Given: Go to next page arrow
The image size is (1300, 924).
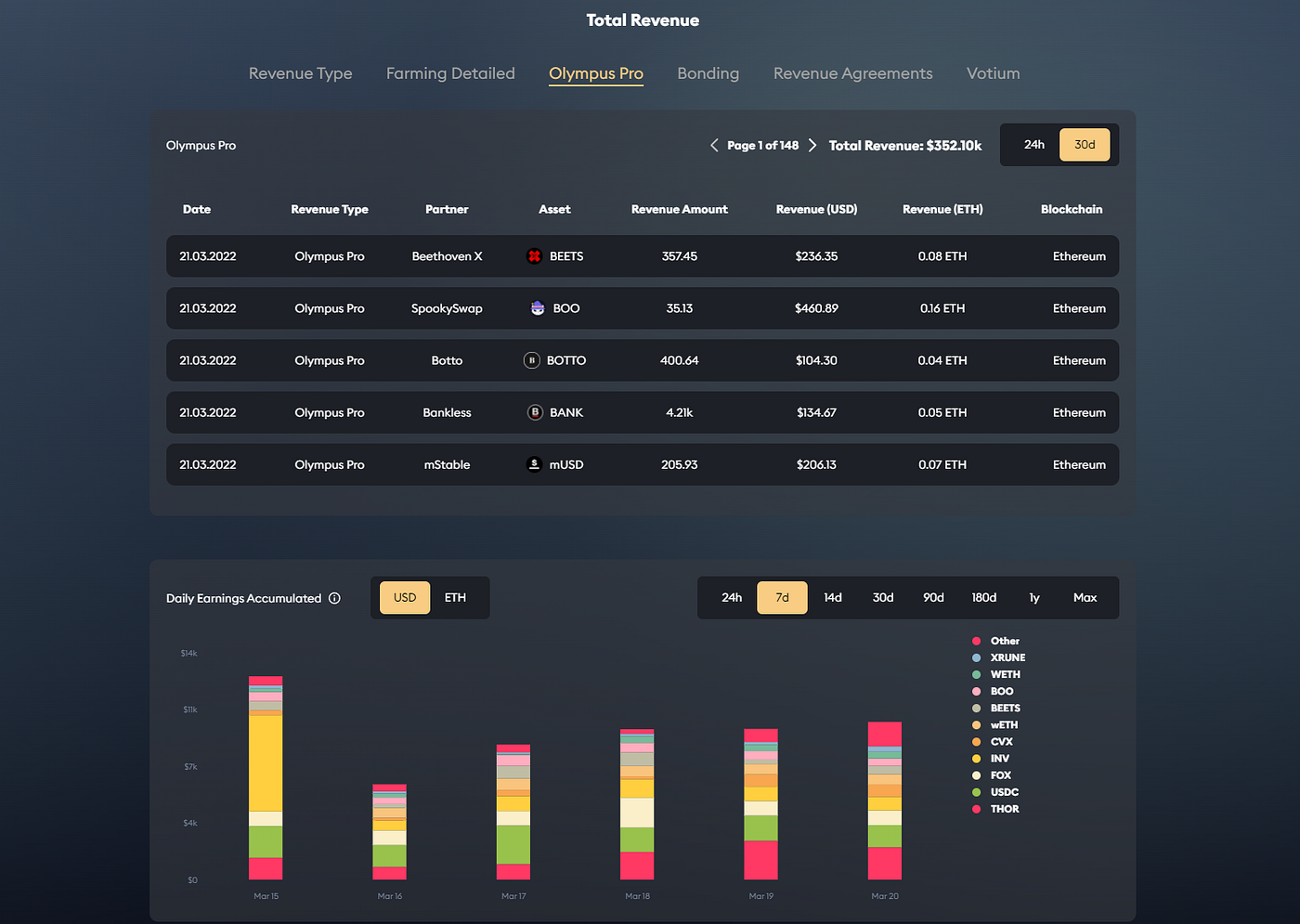Looking at the screenshot, I should click(812, 145).
